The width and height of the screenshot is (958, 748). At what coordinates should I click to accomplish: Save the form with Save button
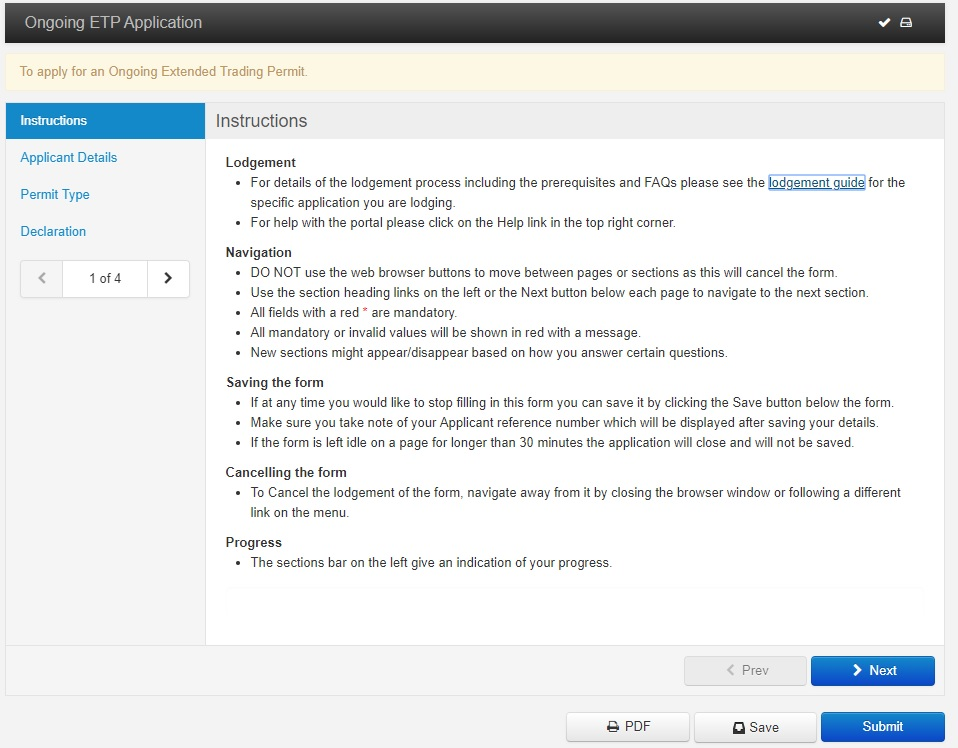755,727
